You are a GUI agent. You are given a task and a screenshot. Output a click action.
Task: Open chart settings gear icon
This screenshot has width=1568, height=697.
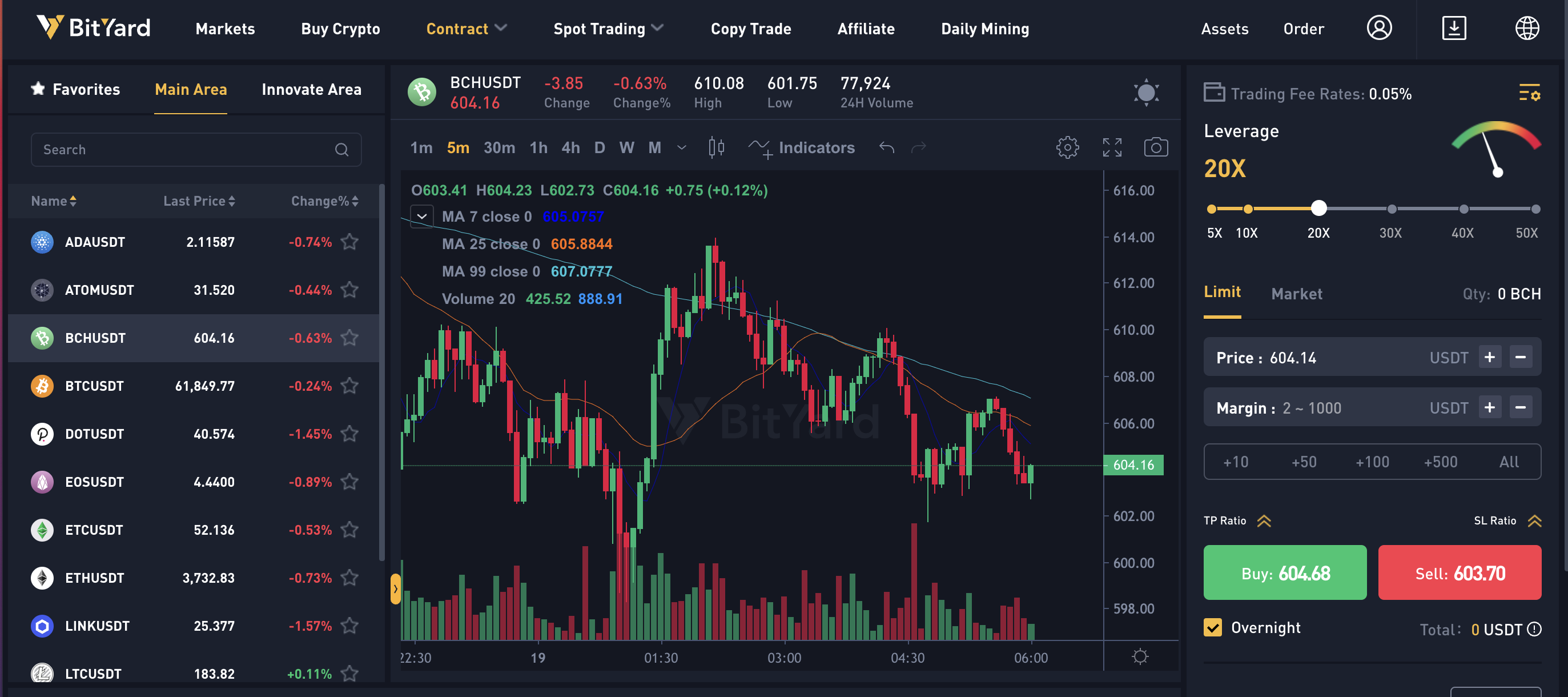(1067, 147)
